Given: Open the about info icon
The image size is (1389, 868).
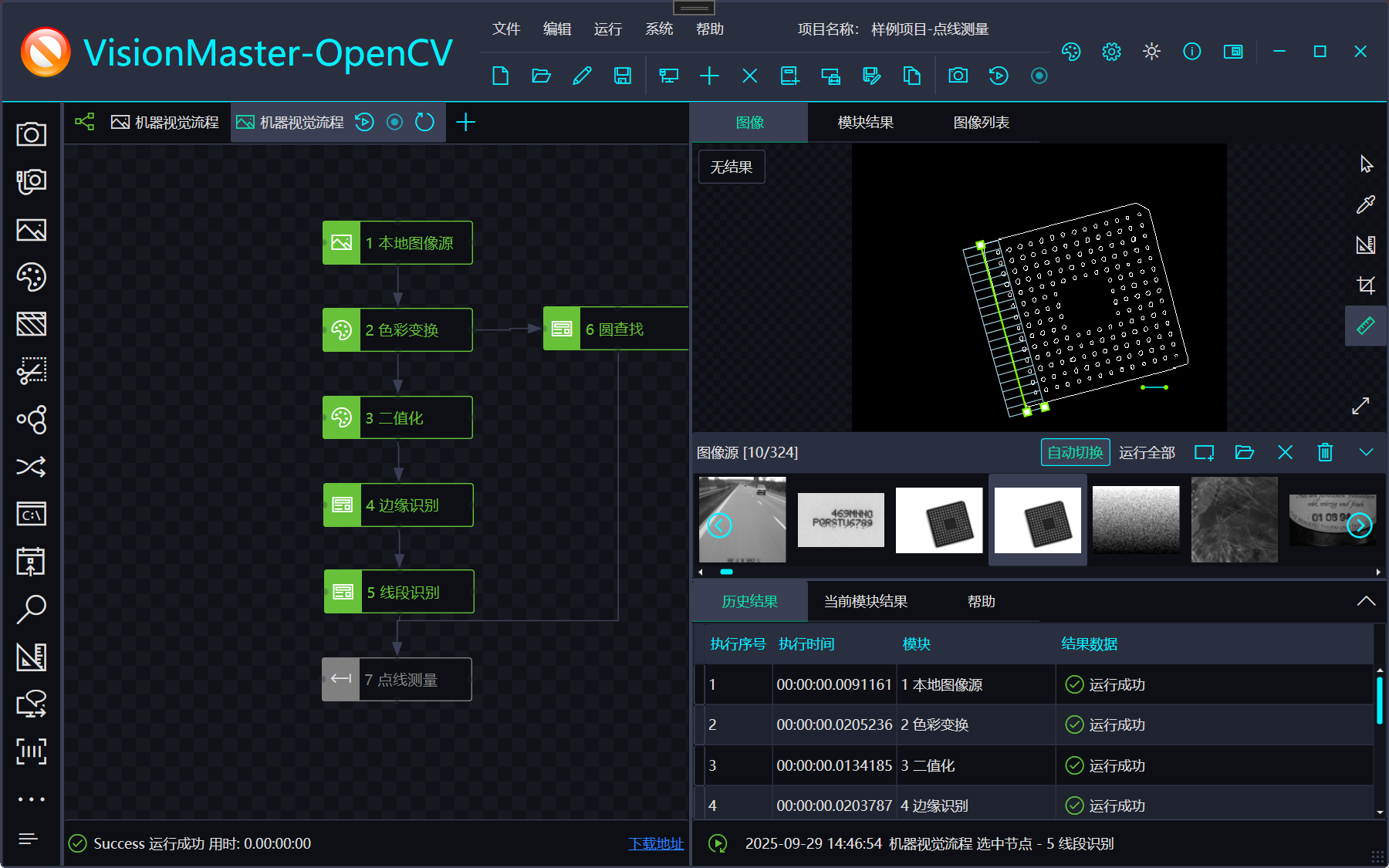Looking at the screenshot, I should coord(1192,52).
